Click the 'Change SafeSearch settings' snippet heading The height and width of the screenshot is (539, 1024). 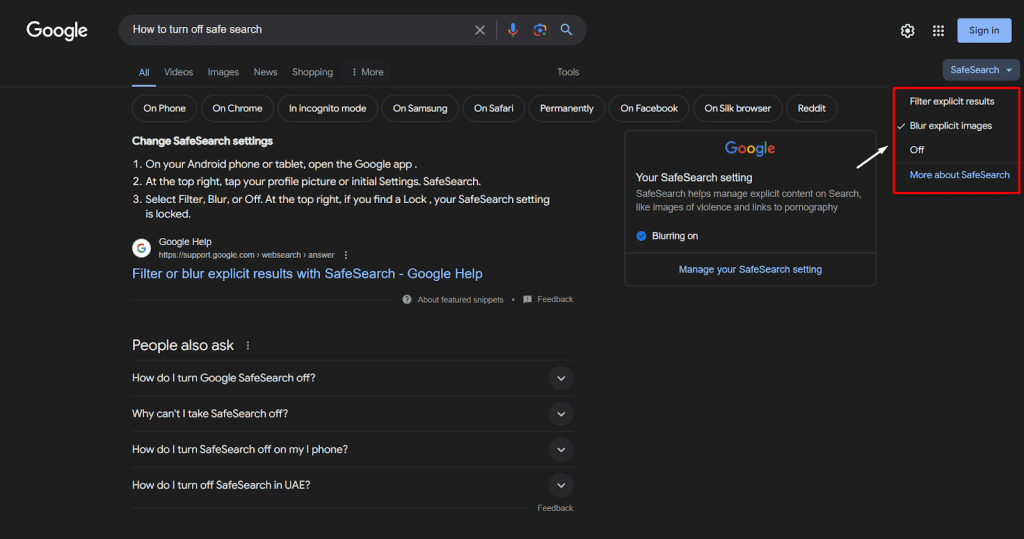202,141
